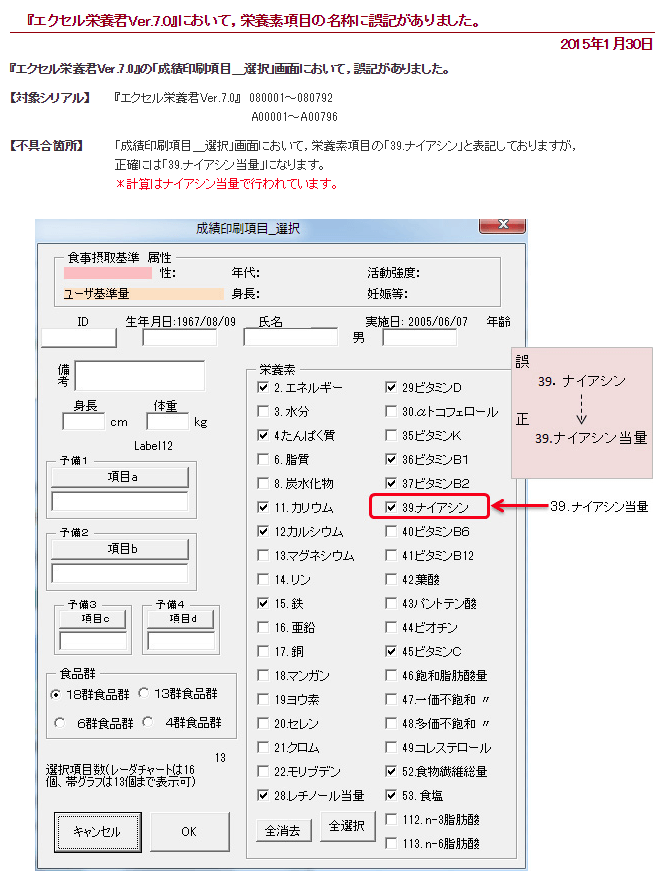Toggle the 2. エネルギー checkbox

tap(262, 387)
